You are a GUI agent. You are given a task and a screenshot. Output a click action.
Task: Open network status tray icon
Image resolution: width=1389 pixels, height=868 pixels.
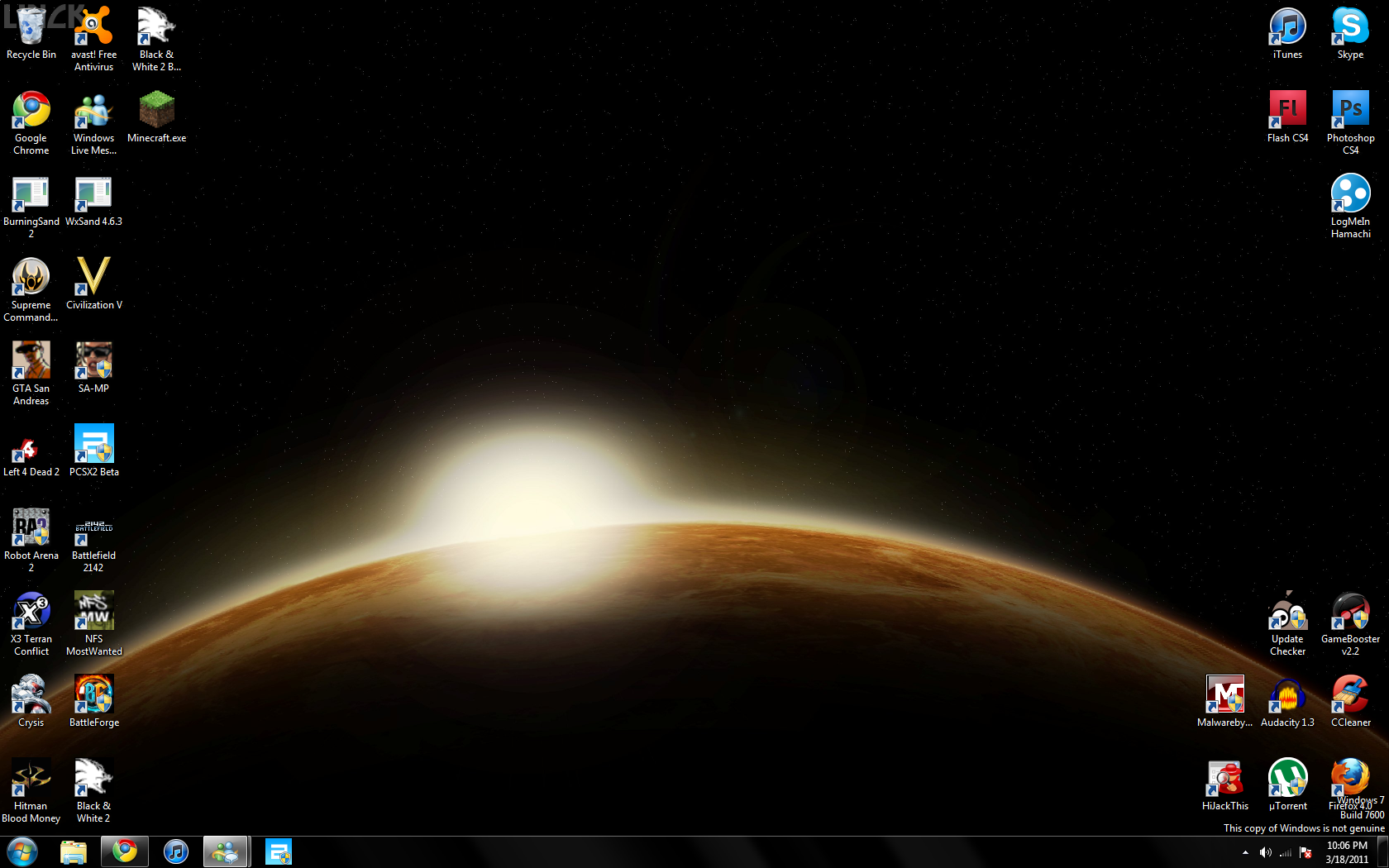[1286, 852]
